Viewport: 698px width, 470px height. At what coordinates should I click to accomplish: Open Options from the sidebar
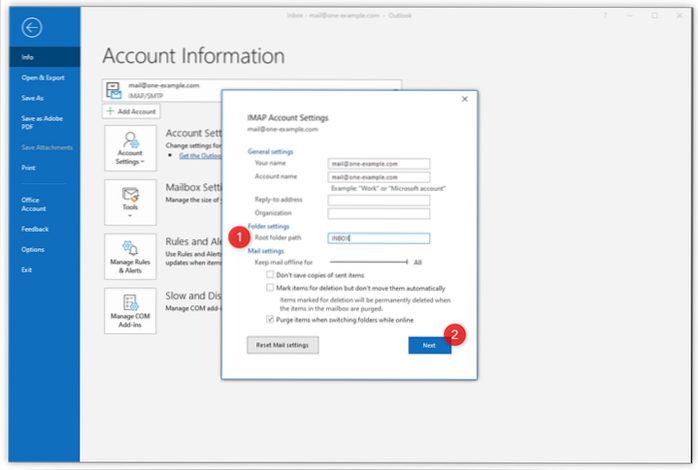tap(33, 249)
